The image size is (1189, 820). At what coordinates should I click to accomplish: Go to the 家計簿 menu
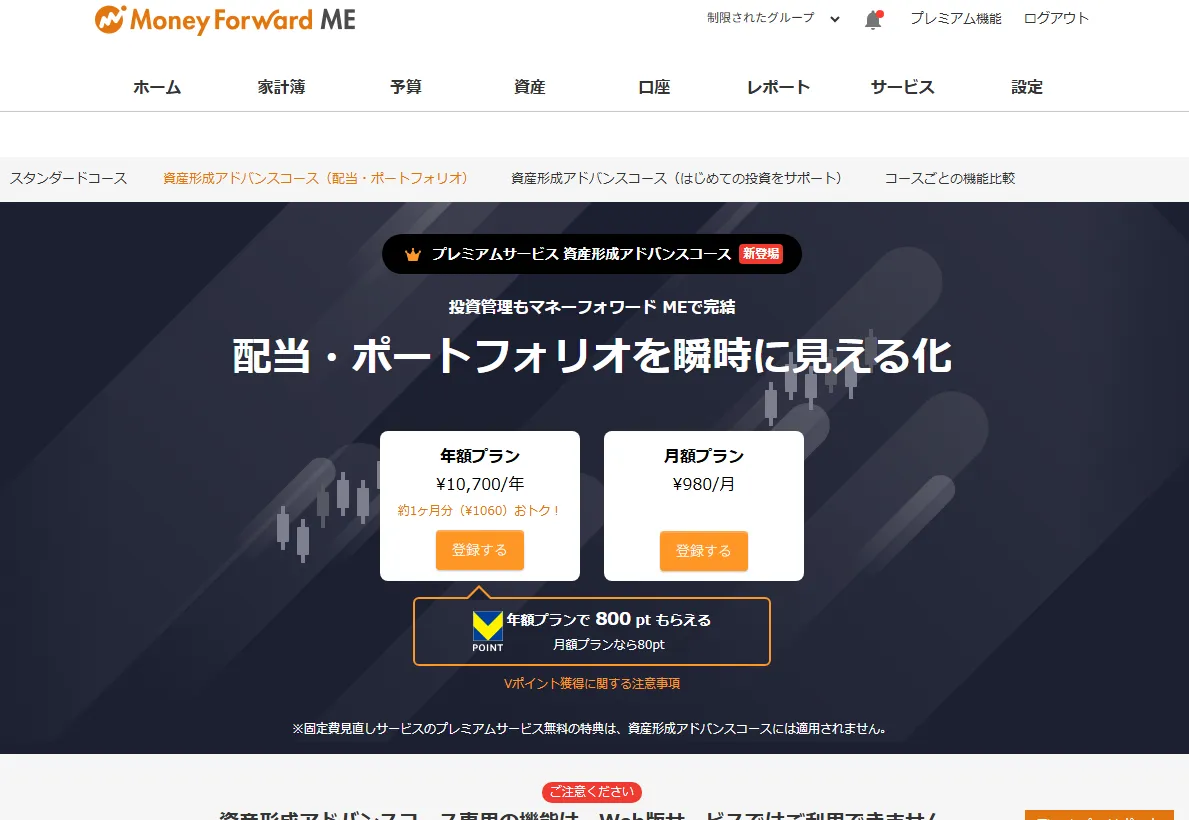(x=281, y=87)
